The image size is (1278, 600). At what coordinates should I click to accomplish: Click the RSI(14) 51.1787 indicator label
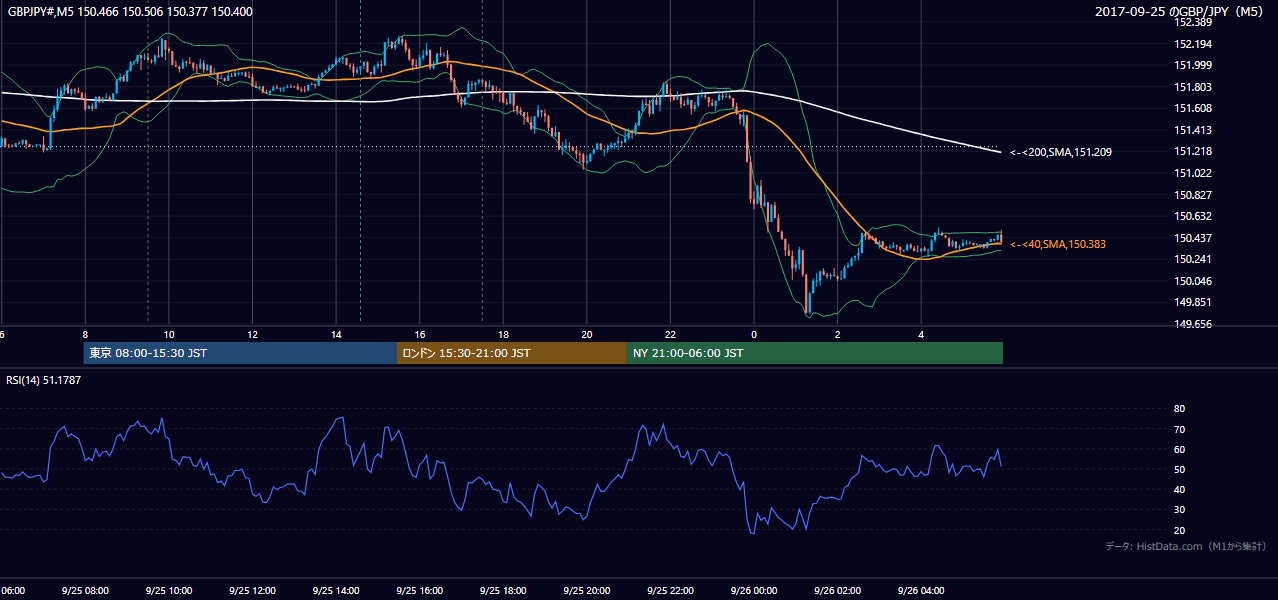pos(44,380)
